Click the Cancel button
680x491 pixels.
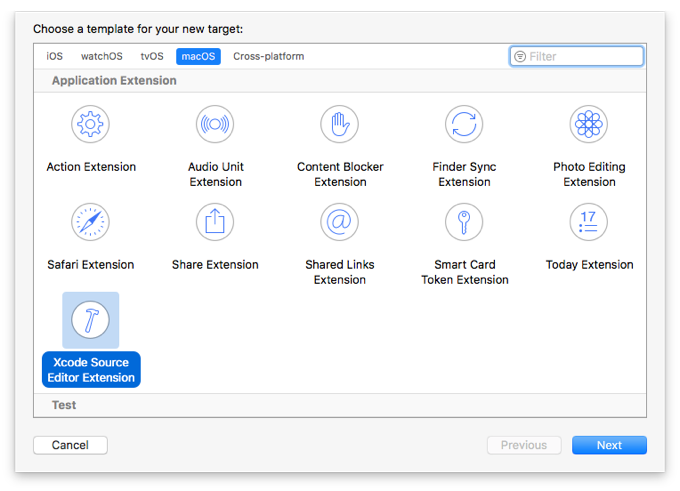pos(70,445)
